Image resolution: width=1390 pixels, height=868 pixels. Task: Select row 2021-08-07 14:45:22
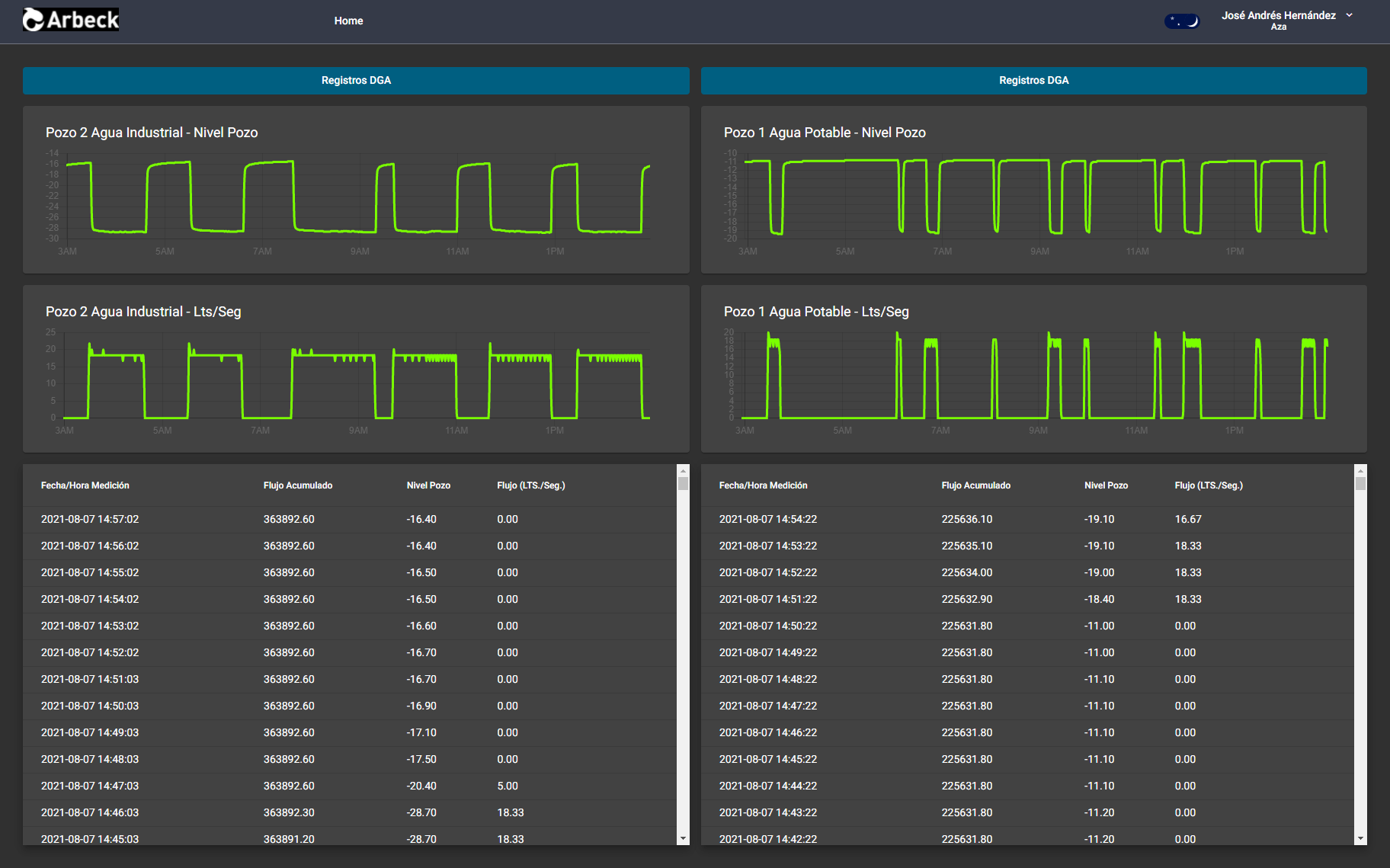1027,759
